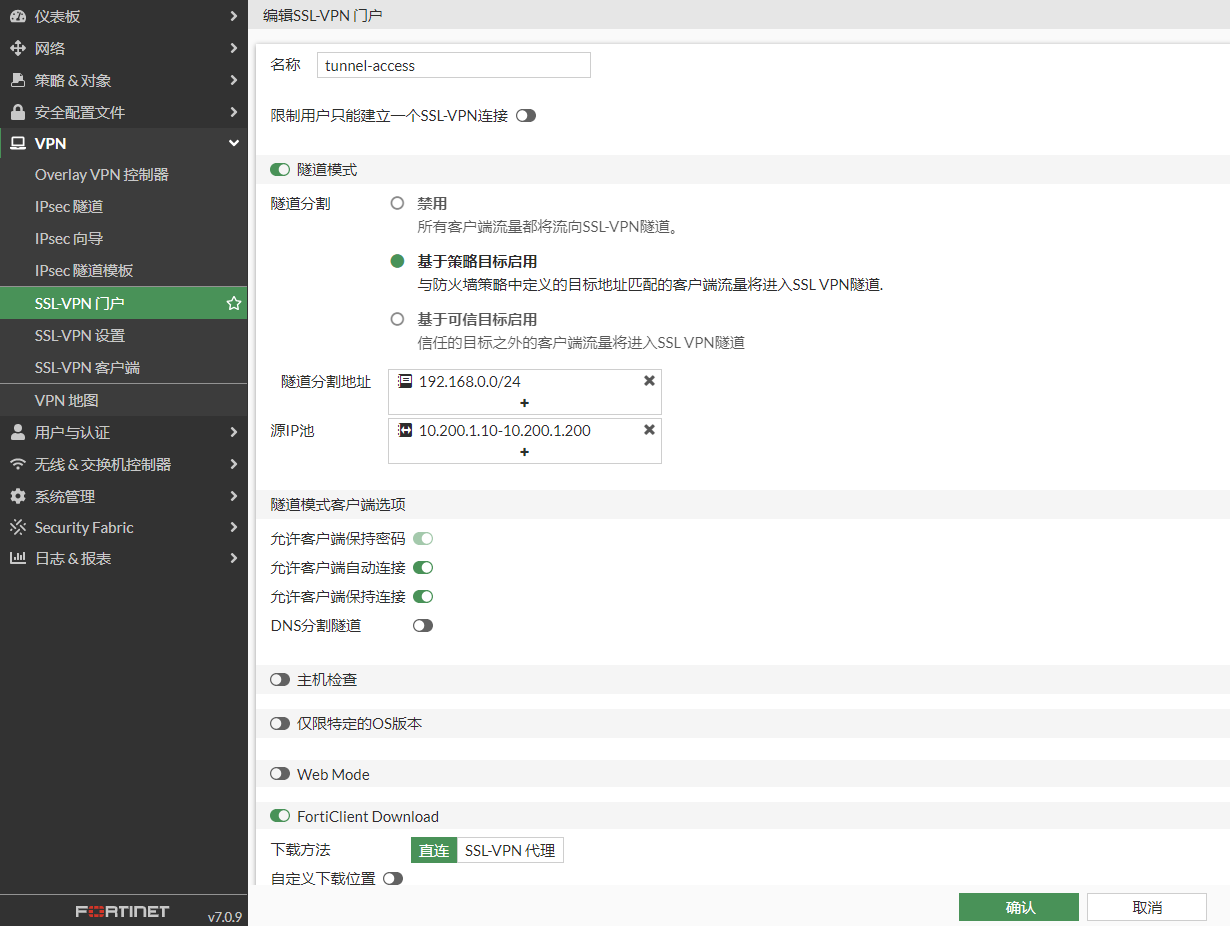Click the 确认 confirm button
Image resolution: width=1230 pixels, height=926 pixels.
click(x=1019, y=907)
